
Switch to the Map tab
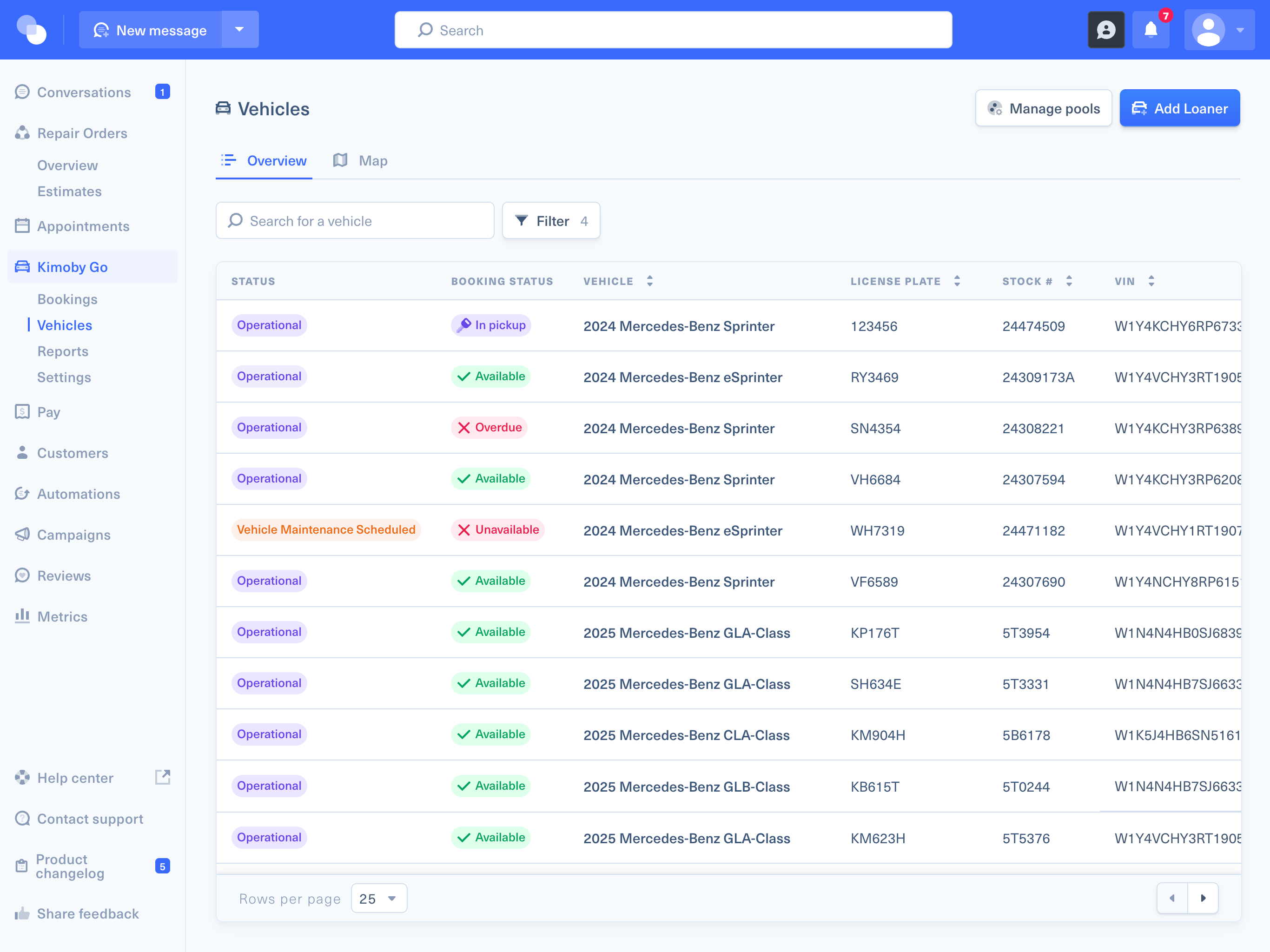[361, 161]
